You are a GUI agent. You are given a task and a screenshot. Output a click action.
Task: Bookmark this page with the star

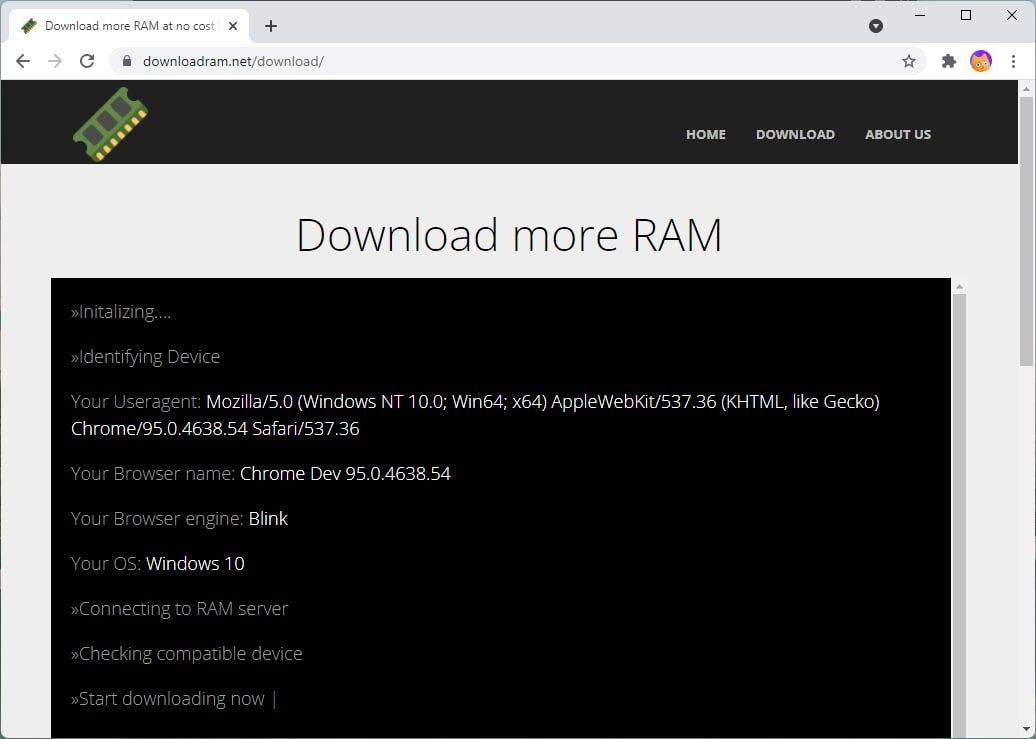point(908,61)
